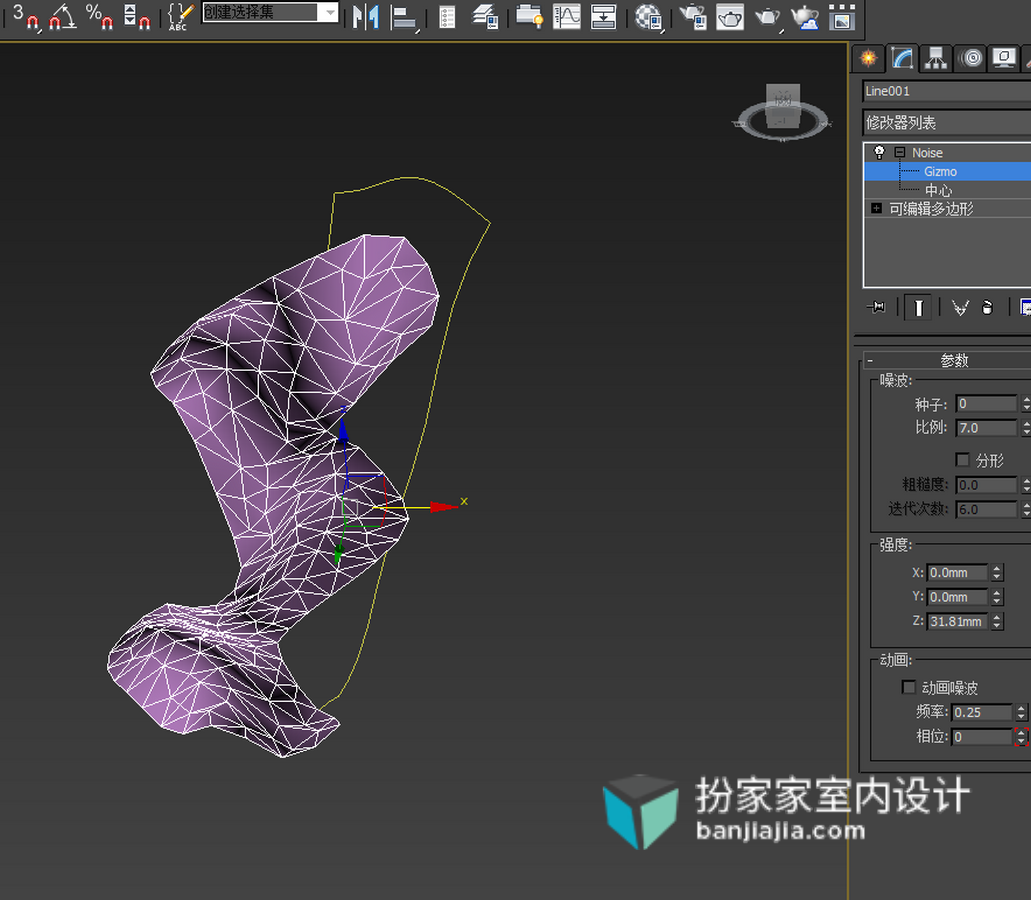1031x900 pixels.
Task: Click the 比例 (Scale) value field
Action: (986, 428)
